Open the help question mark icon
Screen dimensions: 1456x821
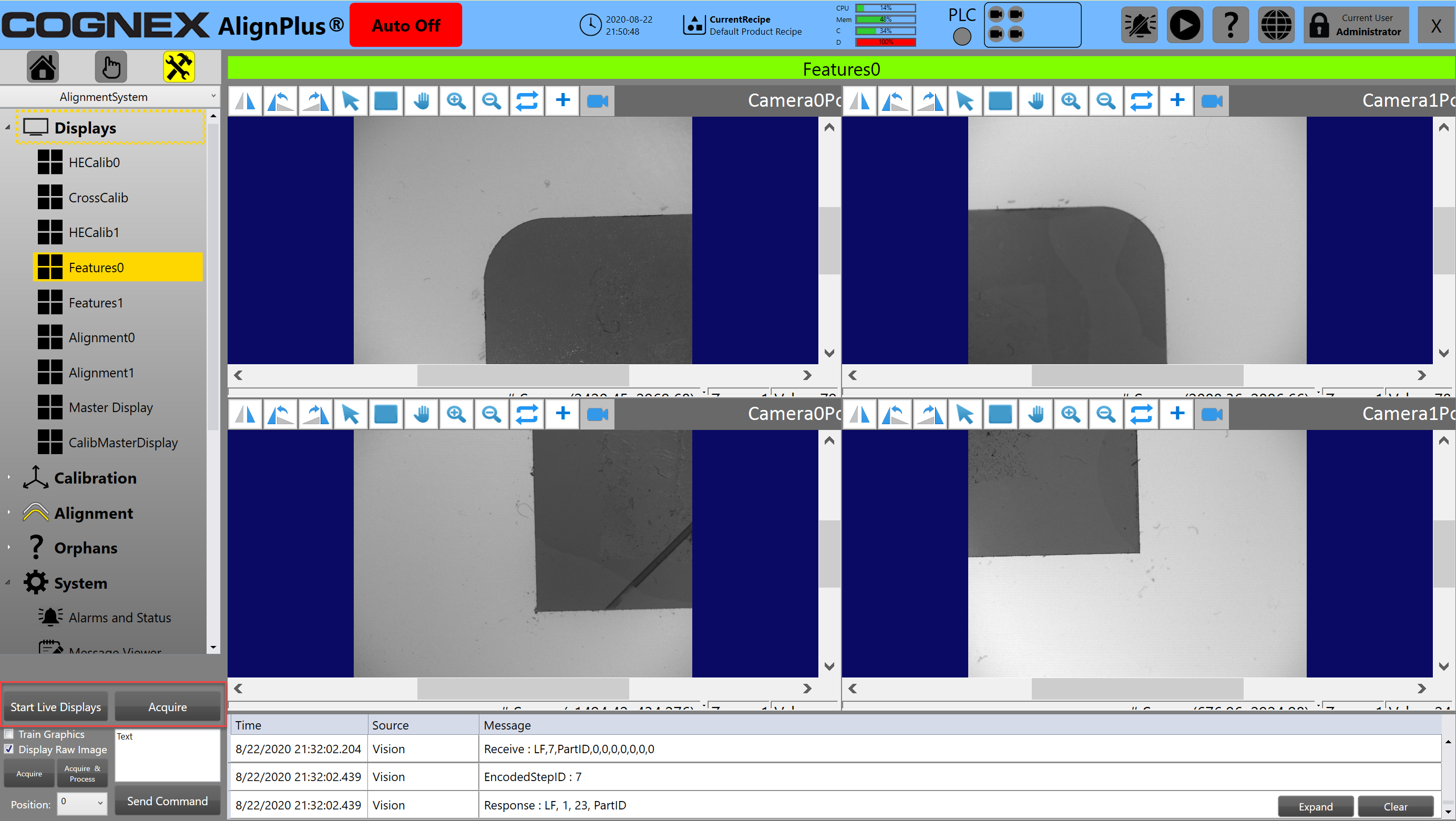(x=1230, y=25)
